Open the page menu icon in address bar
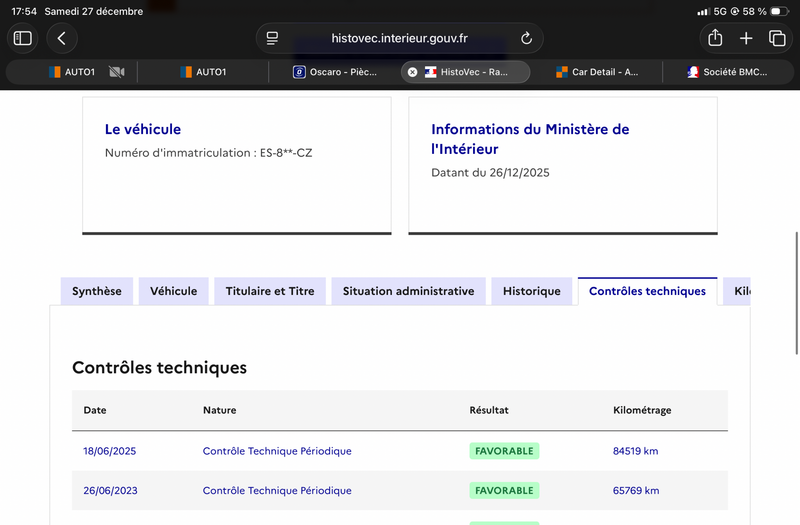 pyautogui.click(x=272, y=38)
